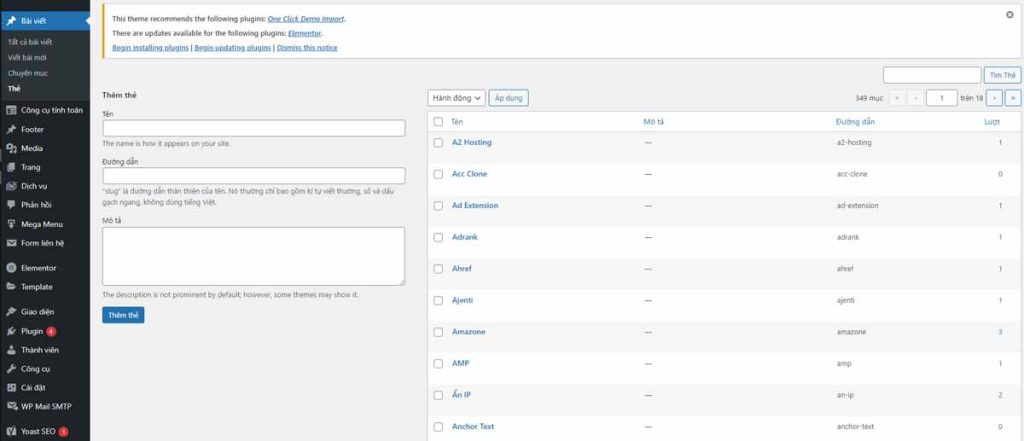The height and width of the screenshot is (441, 1024).
Task: Go to the next page of tags
Action: click(x=995, y=98)
